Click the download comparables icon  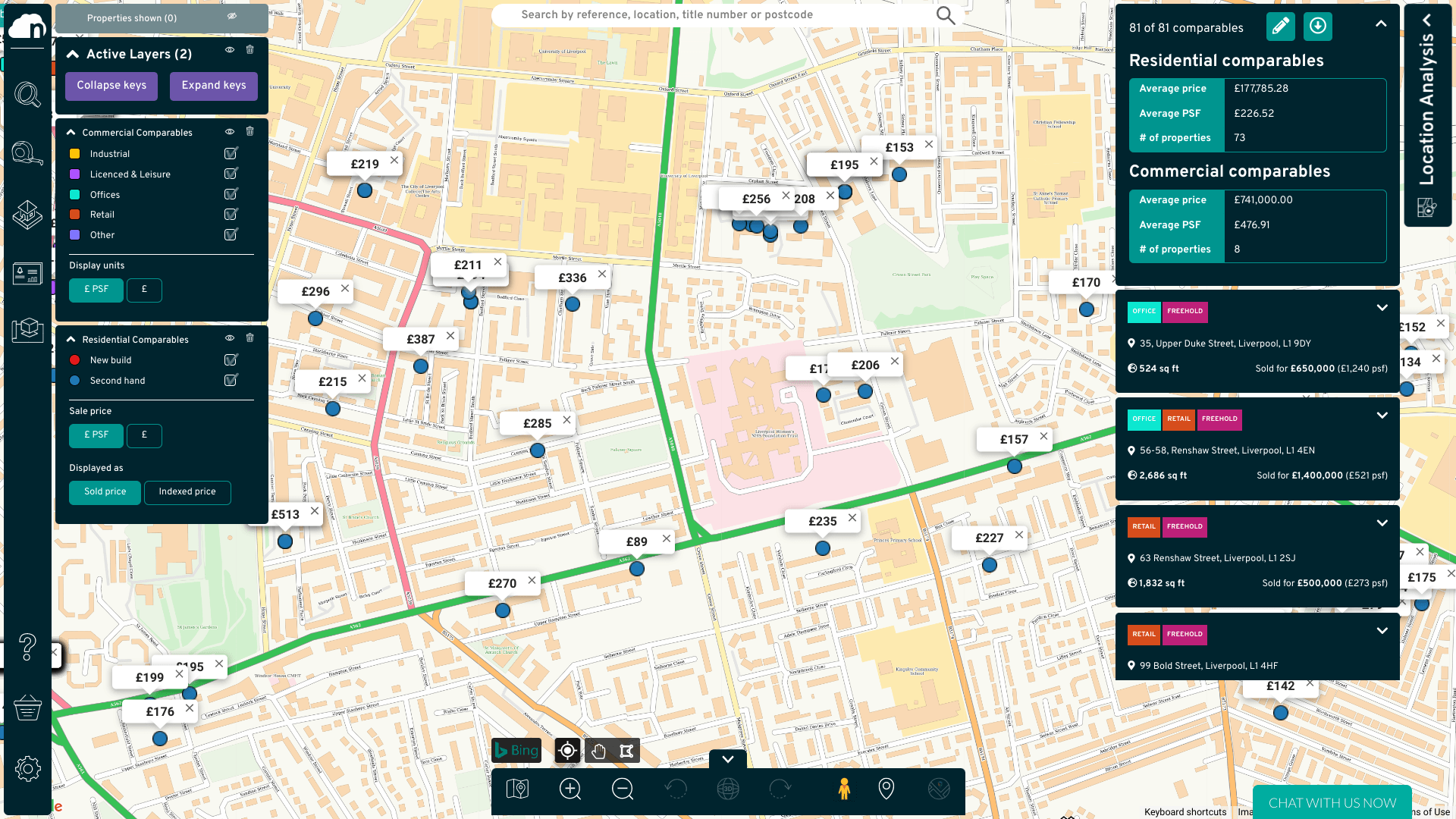coord(1317,26)
